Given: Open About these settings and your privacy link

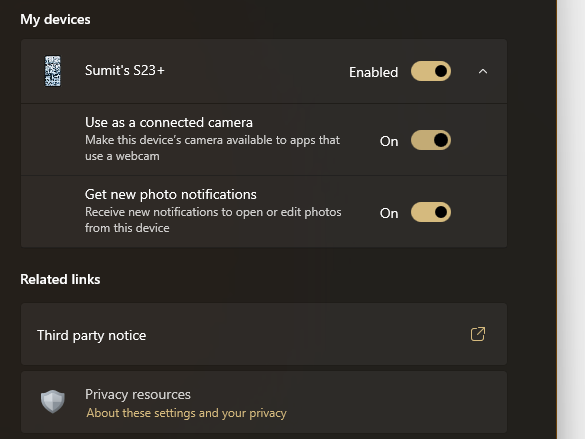Looking at the screenshot, I should click(x=187, y=413).
